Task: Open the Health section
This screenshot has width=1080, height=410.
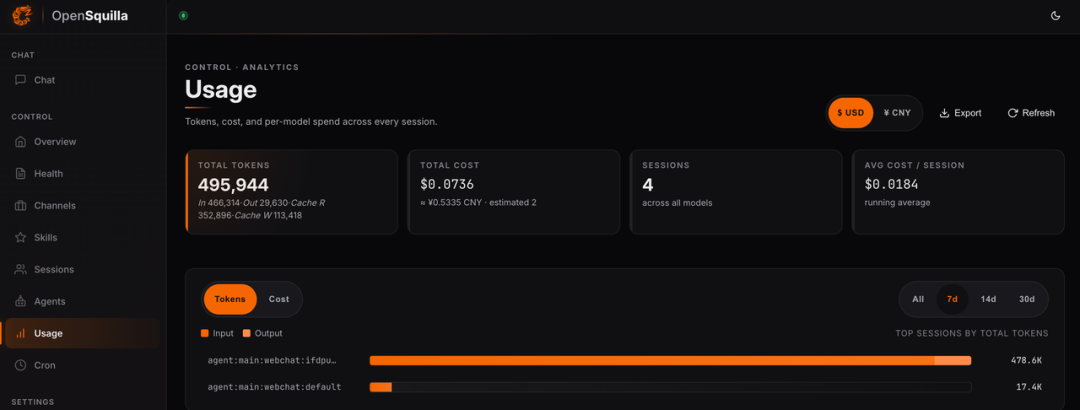Action: click(83, 174)
